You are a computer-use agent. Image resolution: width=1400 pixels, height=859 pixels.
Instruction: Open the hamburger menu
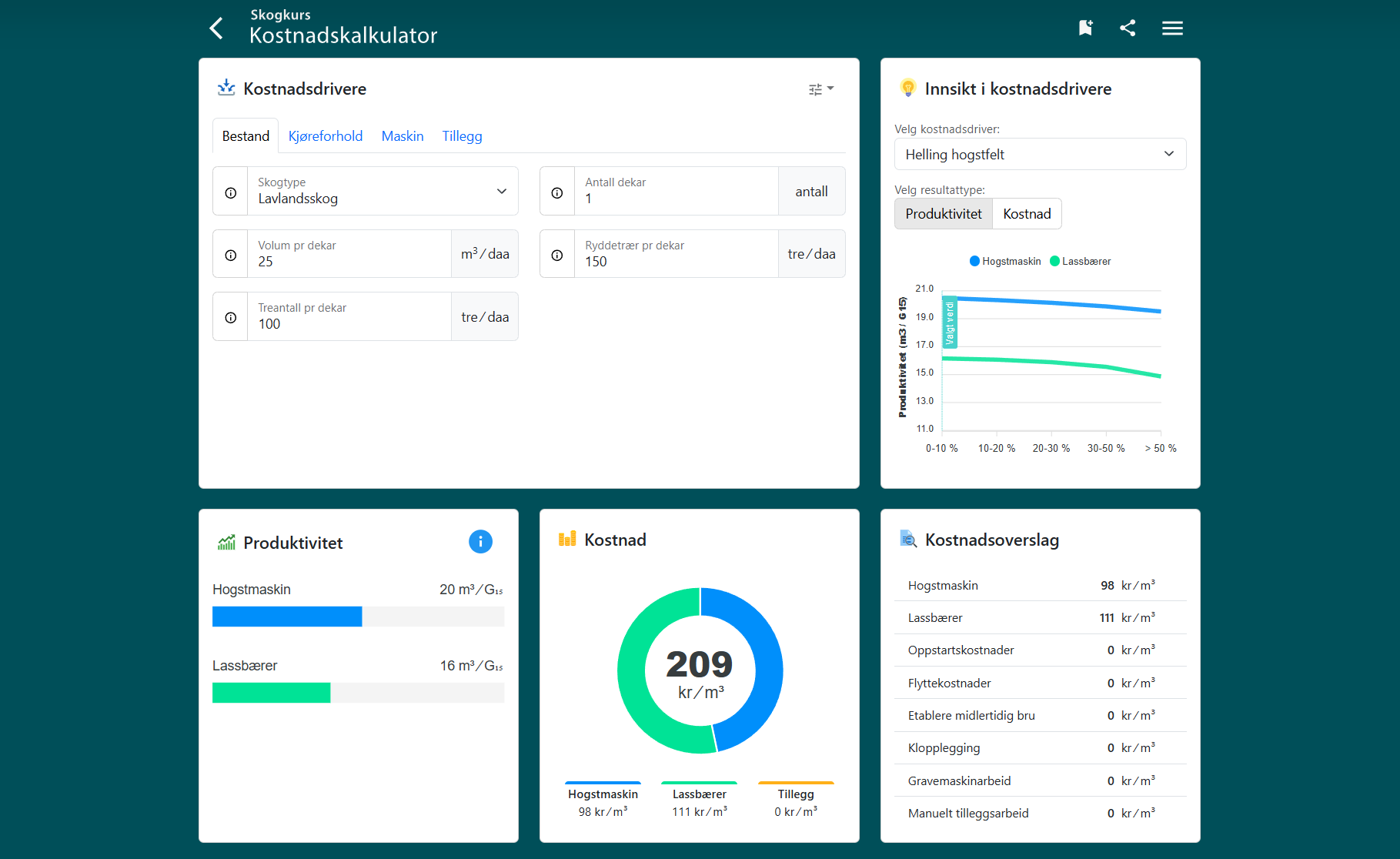(1172, 28)
